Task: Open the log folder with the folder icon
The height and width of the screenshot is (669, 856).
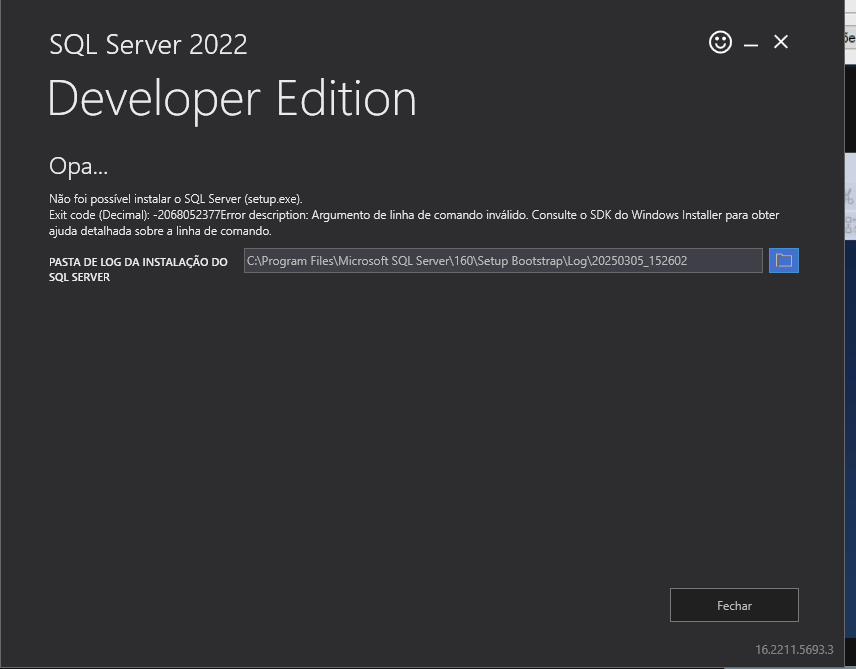Action: (783, 261)
